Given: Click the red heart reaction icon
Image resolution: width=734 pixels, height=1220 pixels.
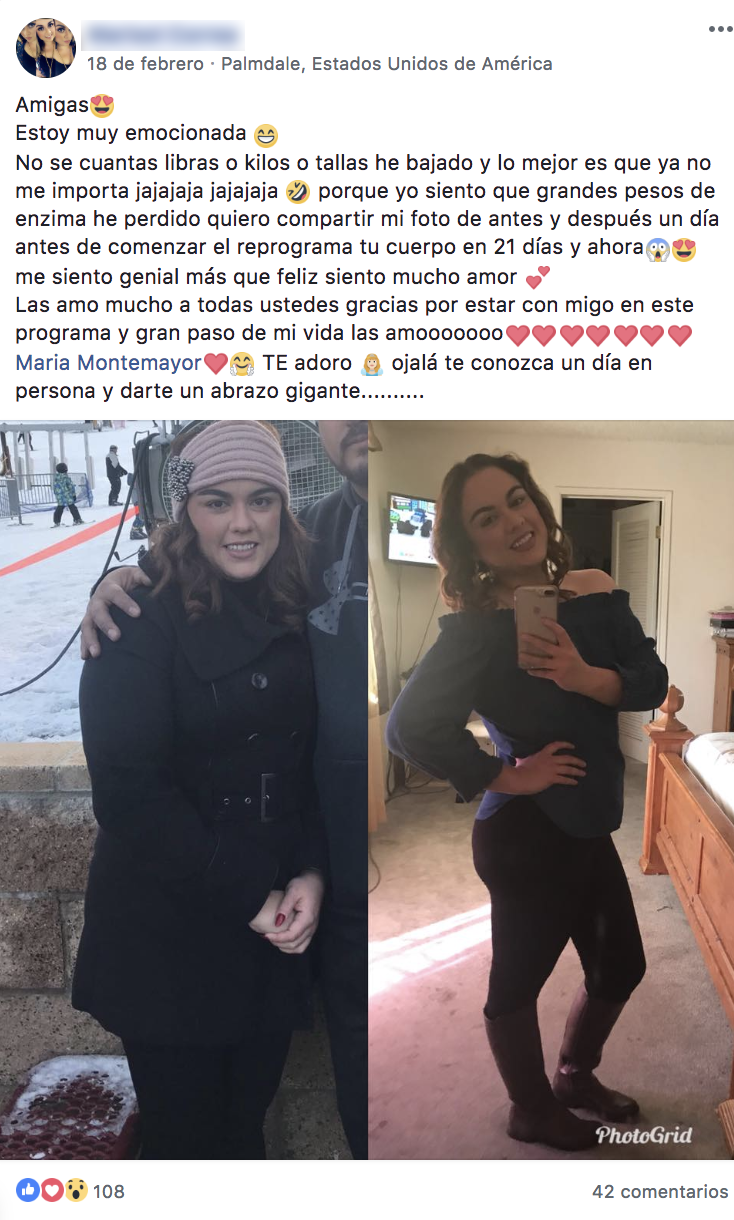Looking at the screenshot, I should coord(51,1190).
